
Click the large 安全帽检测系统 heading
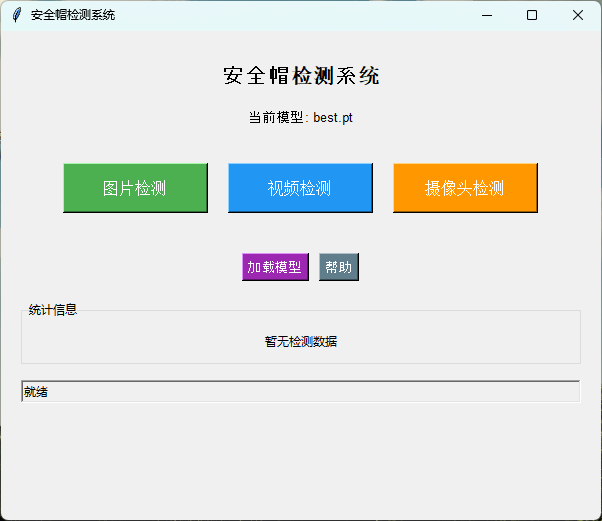click(x=300, y=76)
